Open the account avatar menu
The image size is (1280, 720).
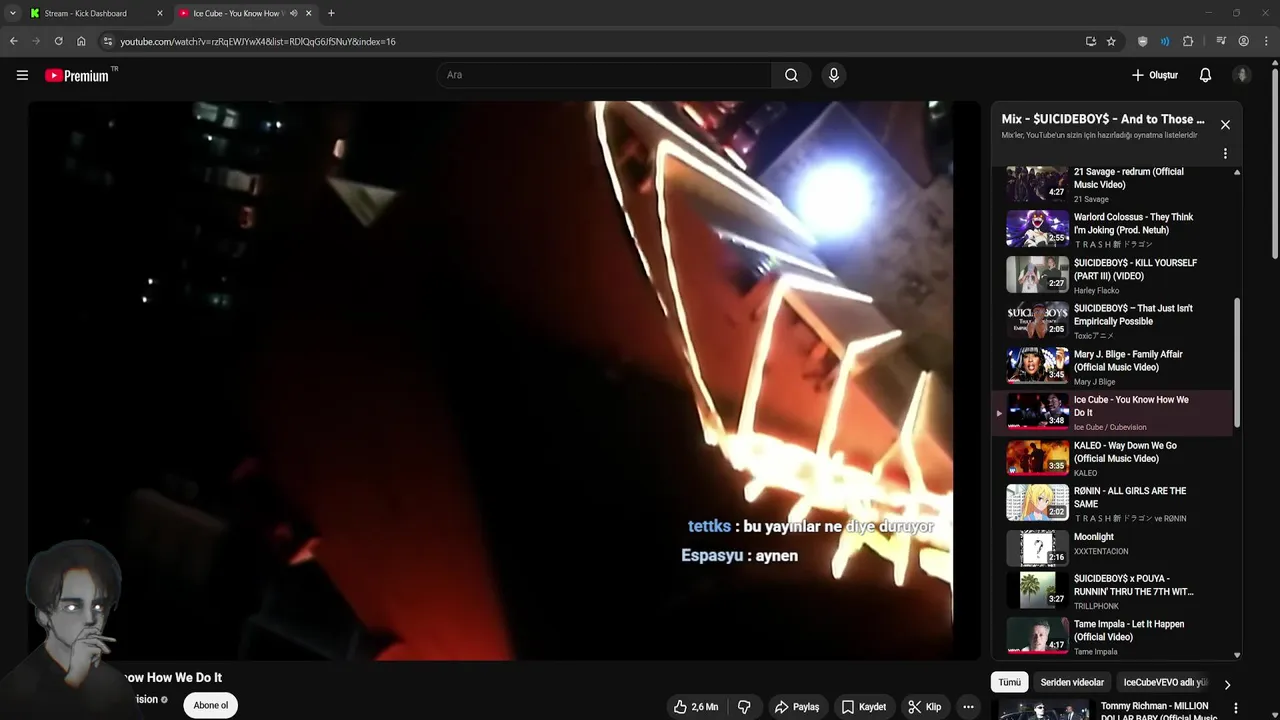[x=1242, y=75]
